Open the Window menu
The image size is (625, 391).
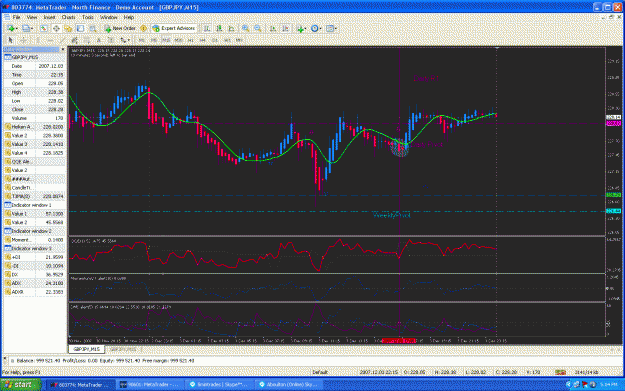pos(108,17)
